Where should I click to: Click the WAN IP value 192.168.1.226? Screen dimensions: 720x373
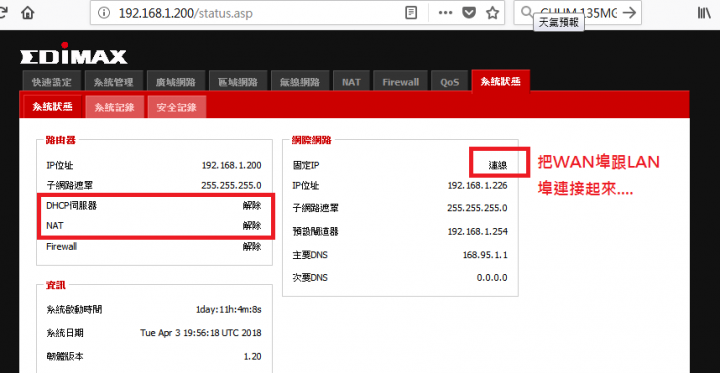click(x=478, y=186)
